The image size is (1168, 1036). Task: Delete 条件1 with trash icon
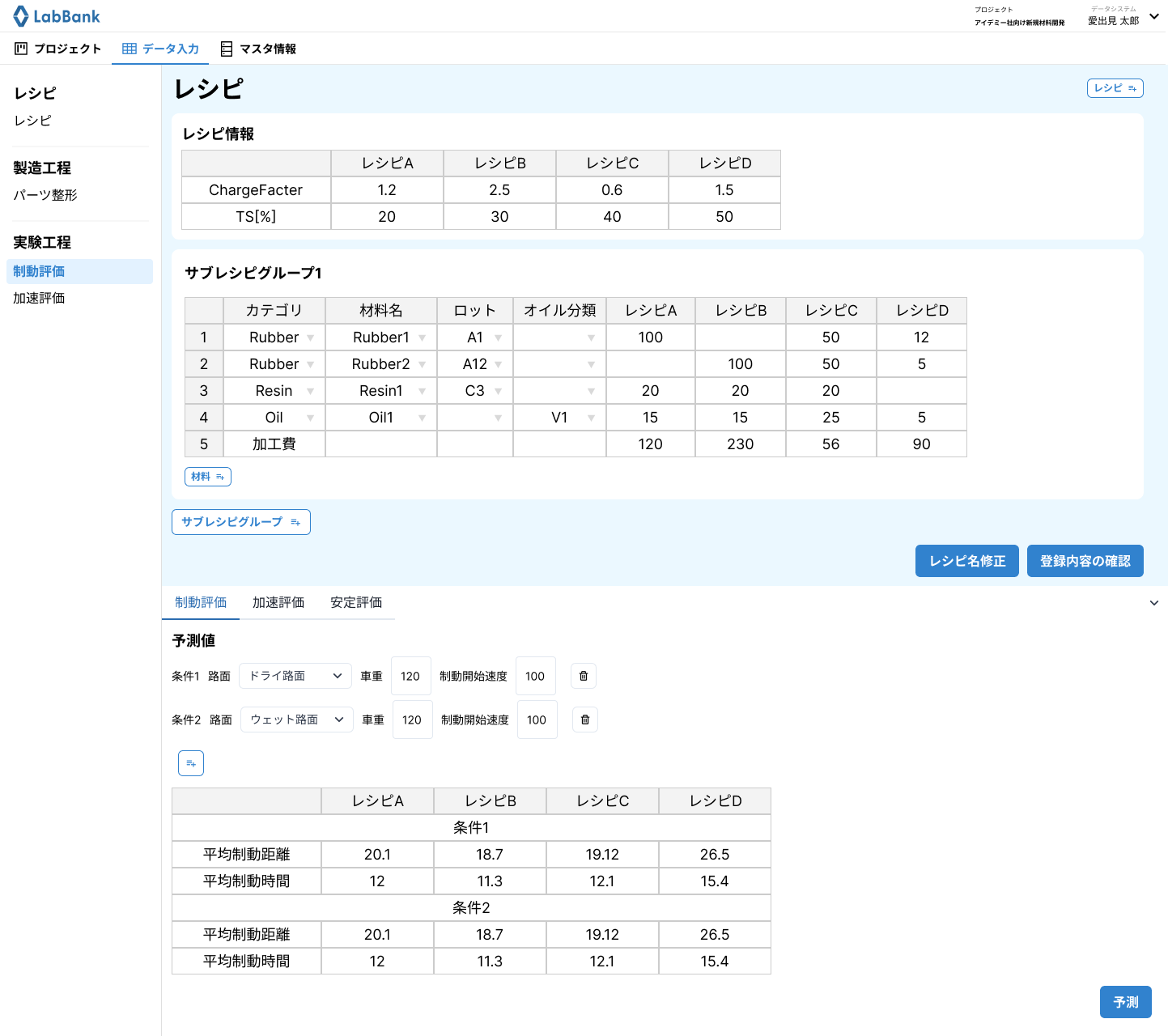584,676
